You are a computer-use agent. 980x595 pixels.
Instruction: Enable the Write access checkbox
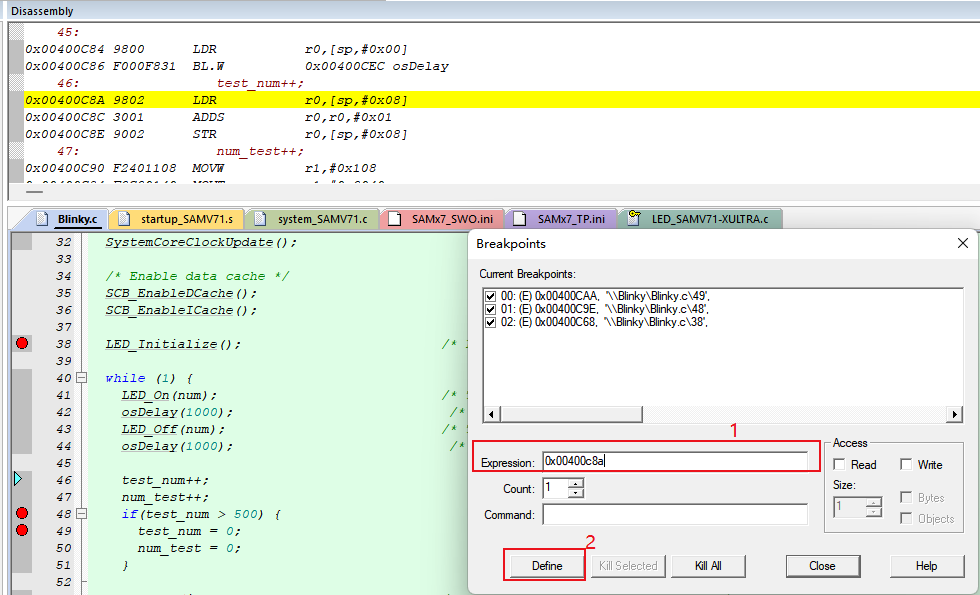pos(906,465)
